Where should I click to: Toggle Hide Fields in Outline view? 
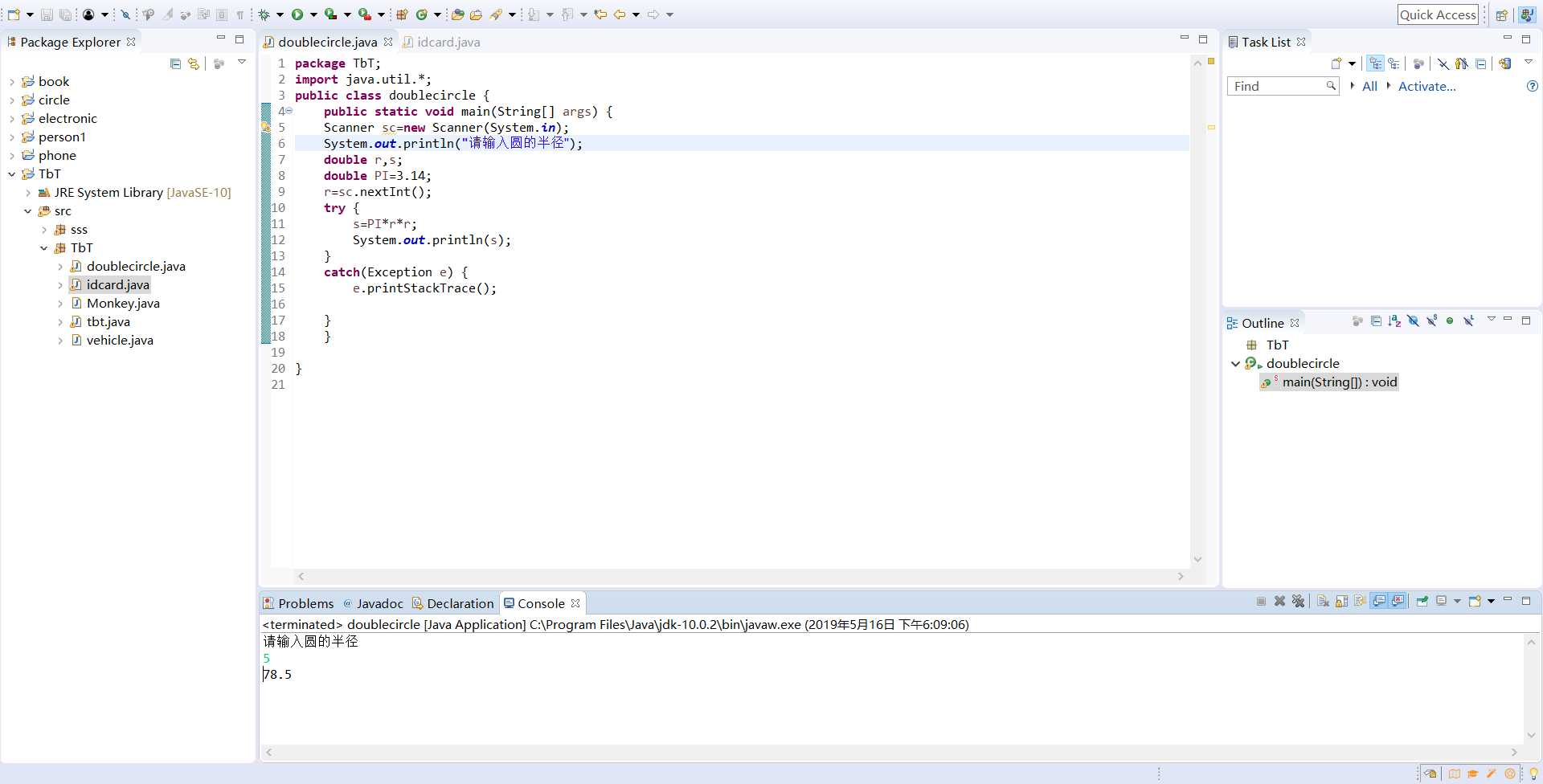(1413, 321)
